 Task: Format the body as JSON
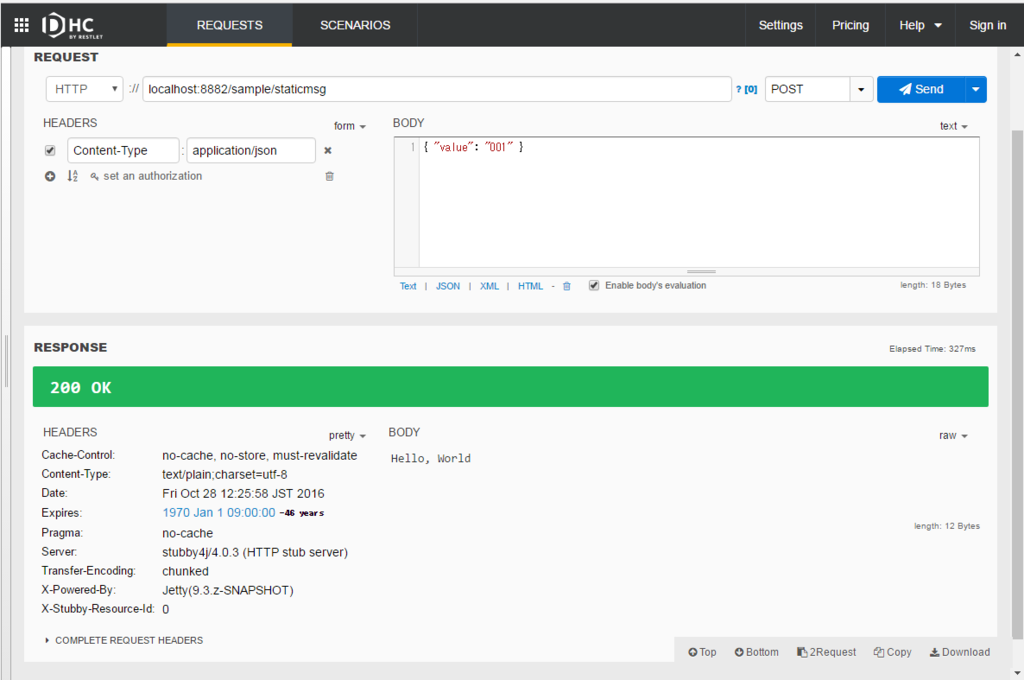448,286
